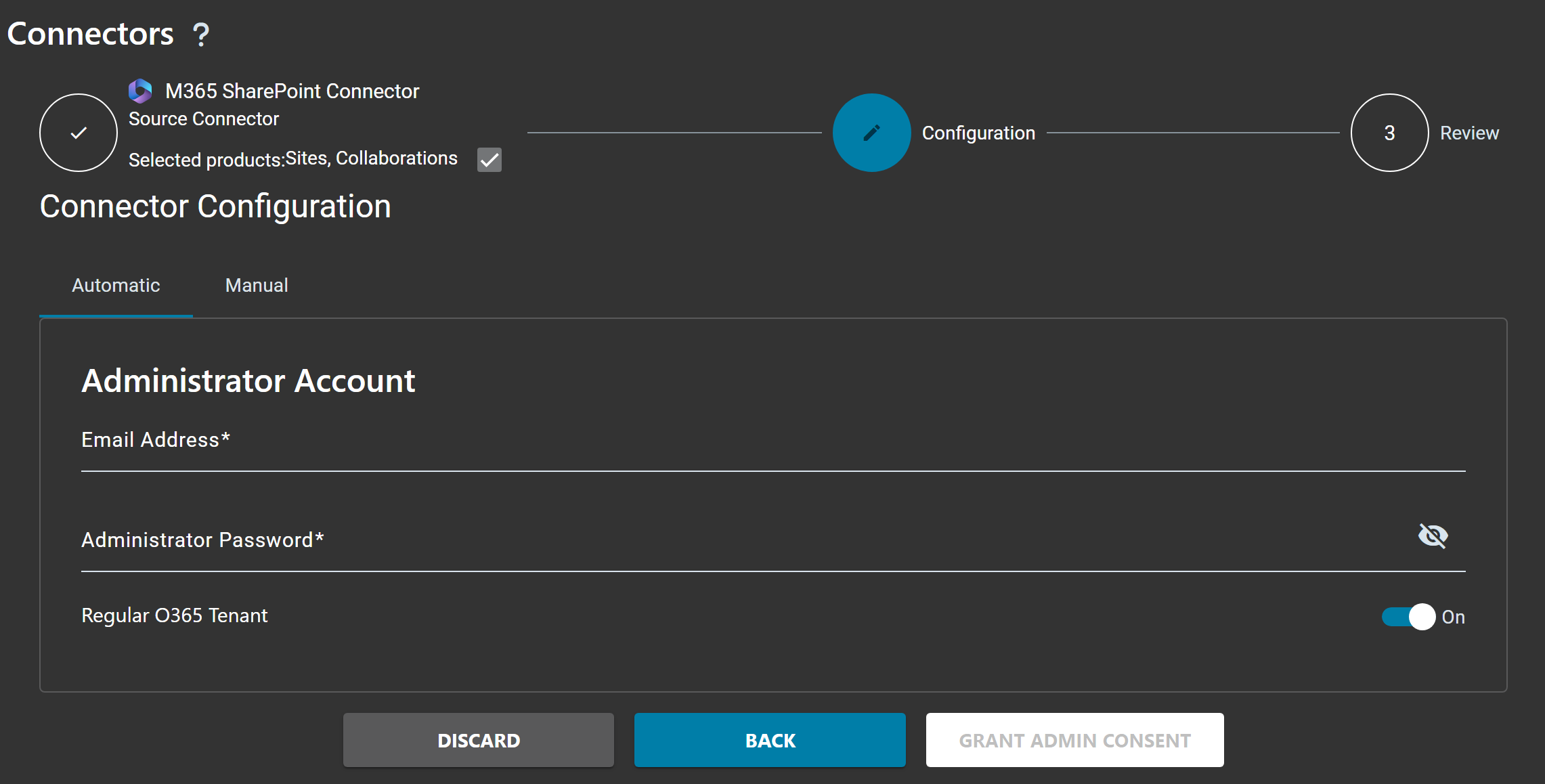This screenshot has width=1545, height=784.
Task: Click the Connectors page title
Action: tap(90, 34)
